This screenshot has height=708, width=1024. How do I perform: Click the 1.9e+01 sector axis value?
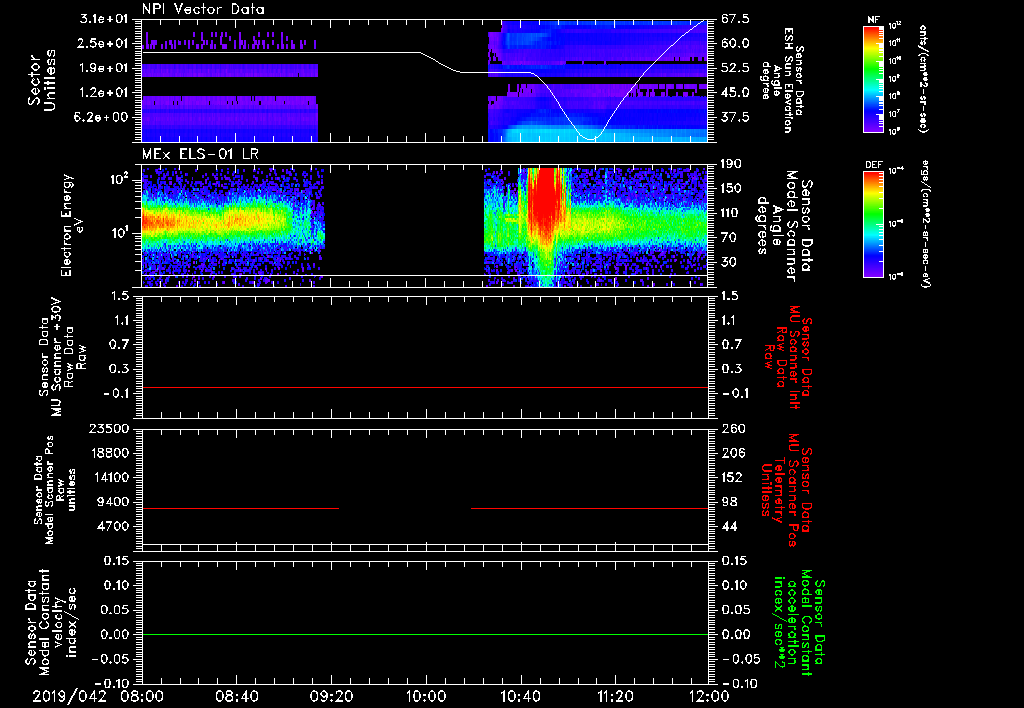tap(106, 68)
